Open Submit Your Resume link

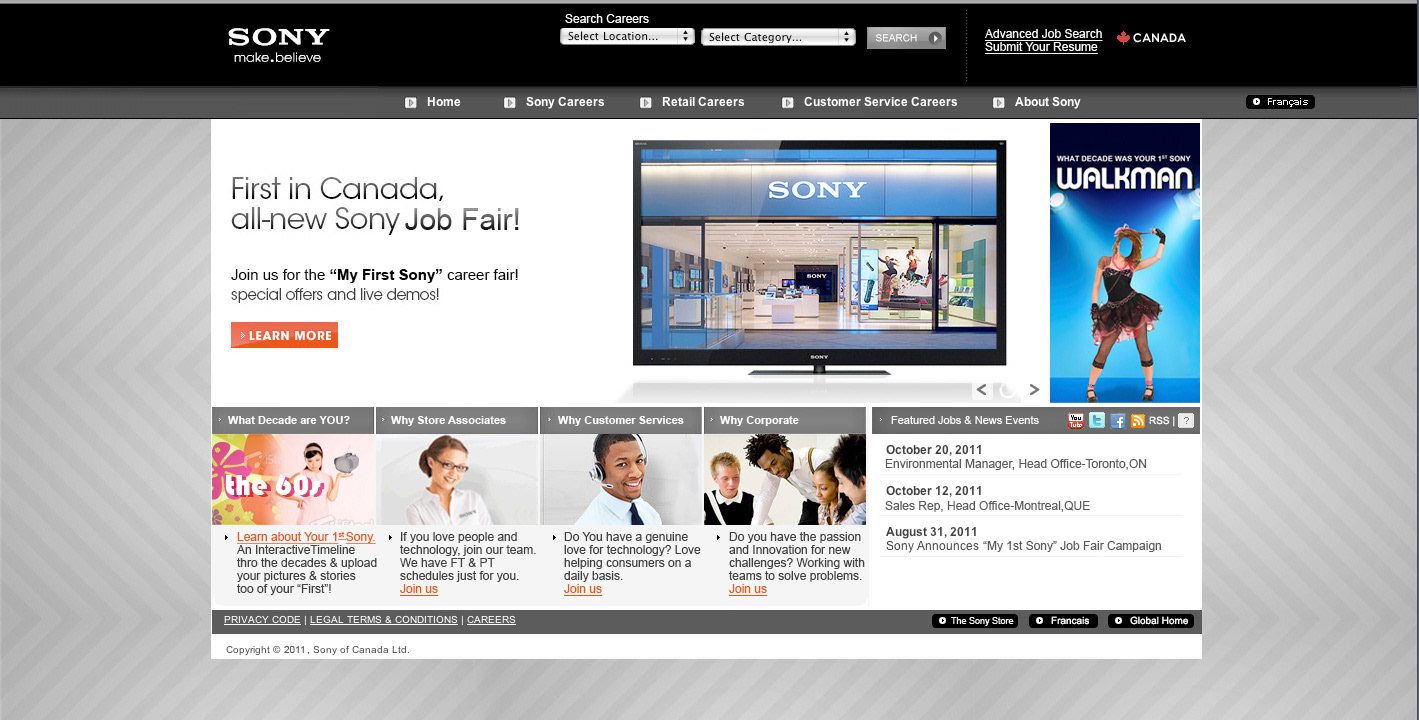1041,47
